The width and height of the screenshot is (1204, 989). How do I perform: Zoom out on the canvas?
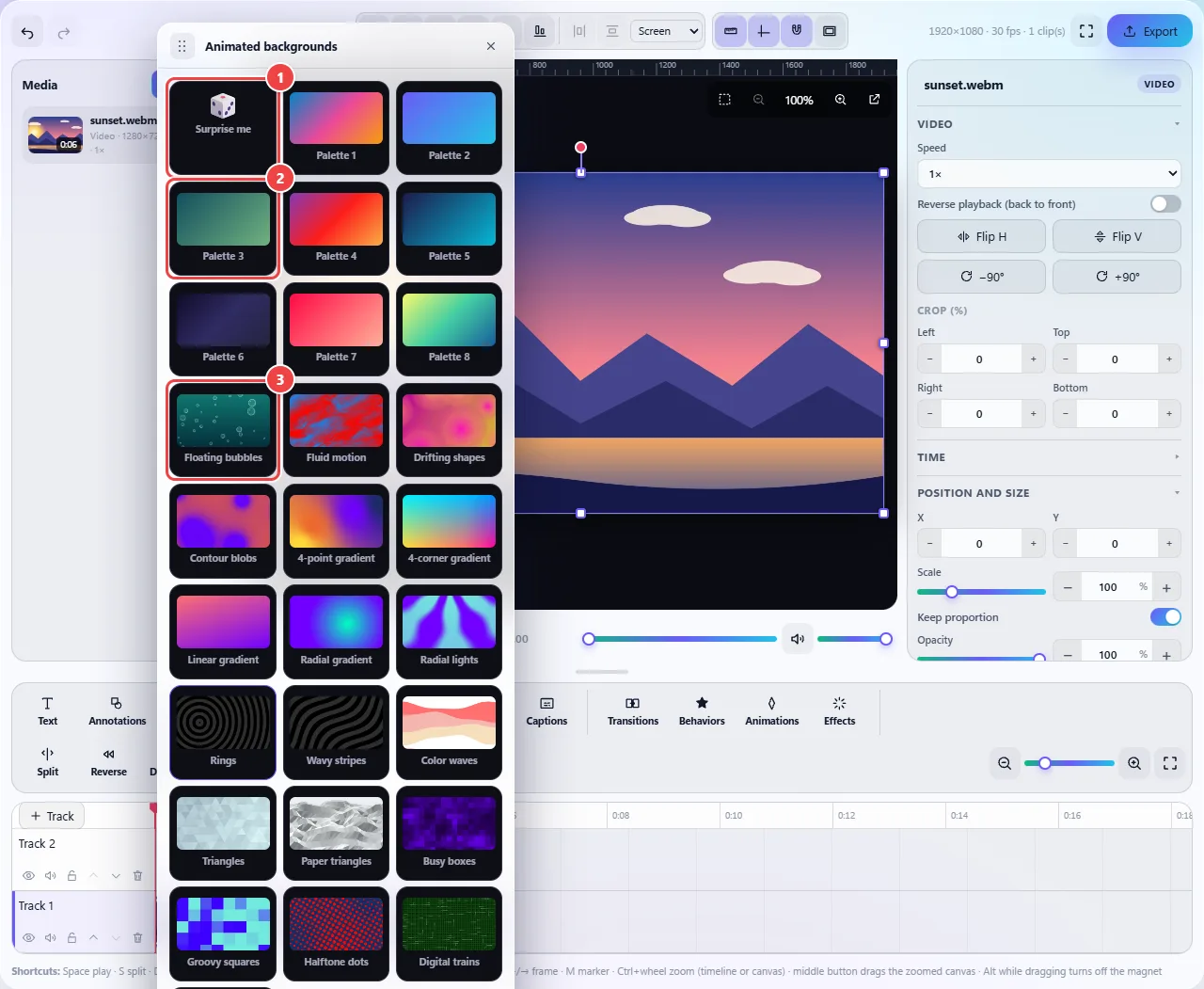758,100
